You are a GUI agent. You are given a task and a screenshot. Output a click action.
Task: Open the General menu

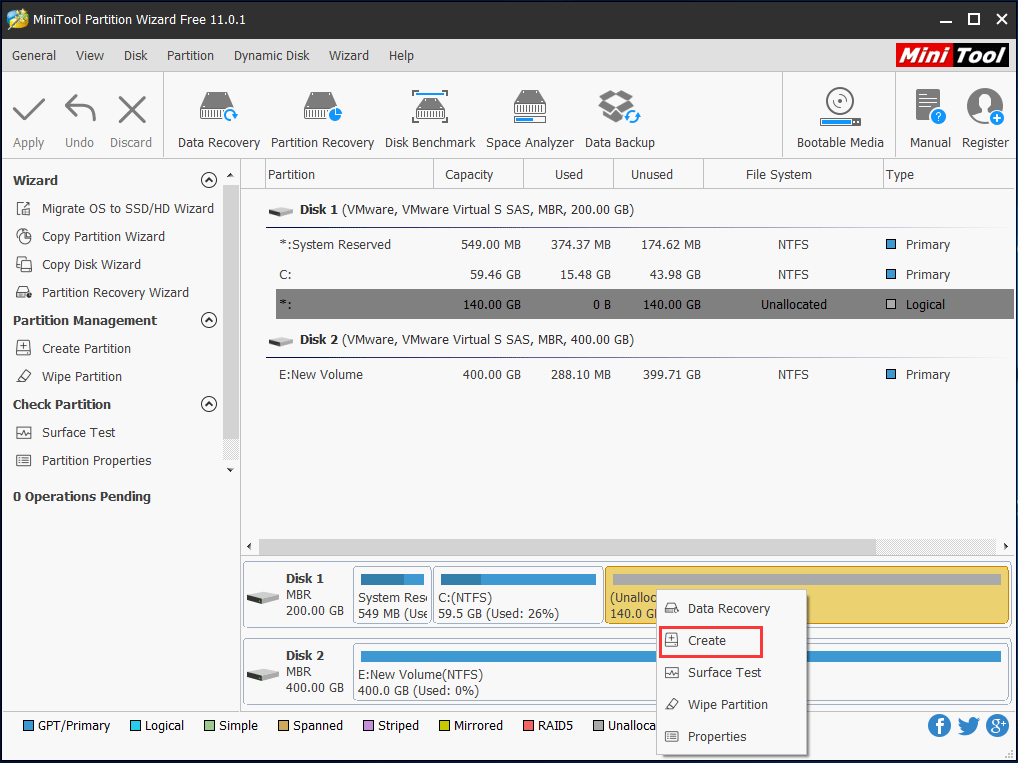coord(34,55)
